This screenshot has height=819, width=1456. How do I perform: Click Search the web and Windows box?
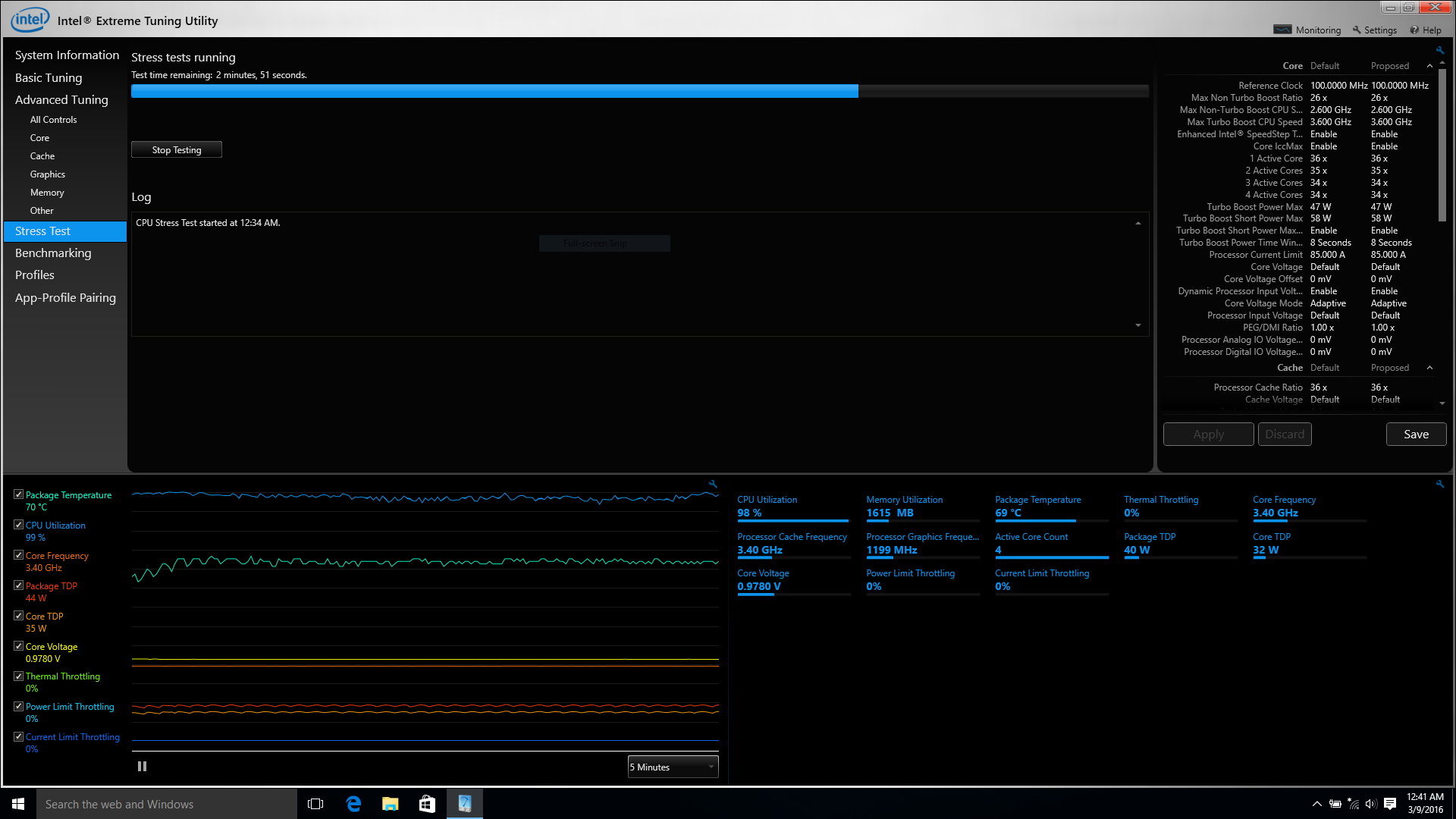point(167,804)
